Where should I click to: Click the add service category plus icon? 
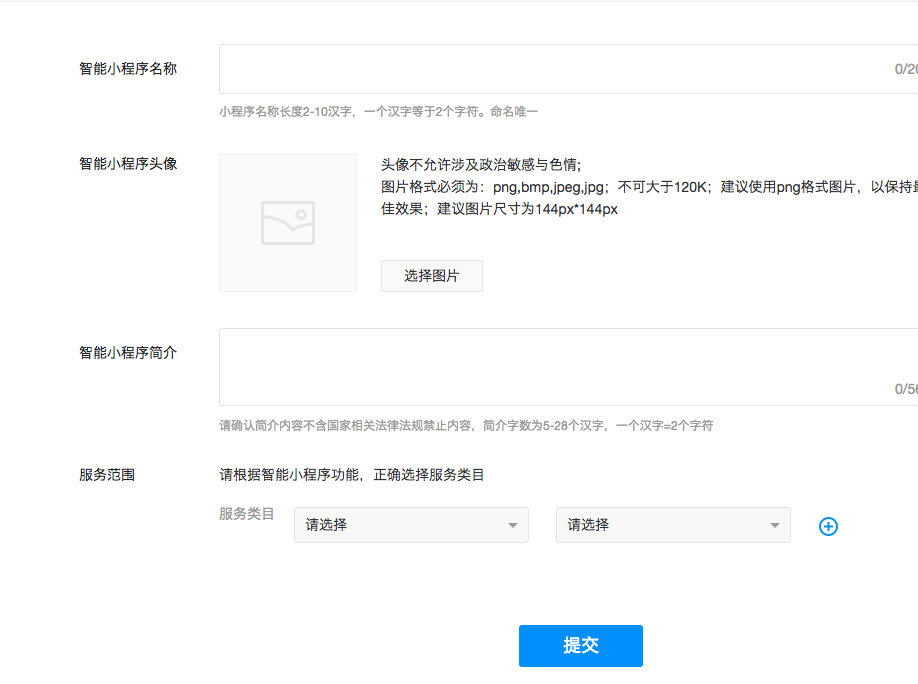pos(828,526)
